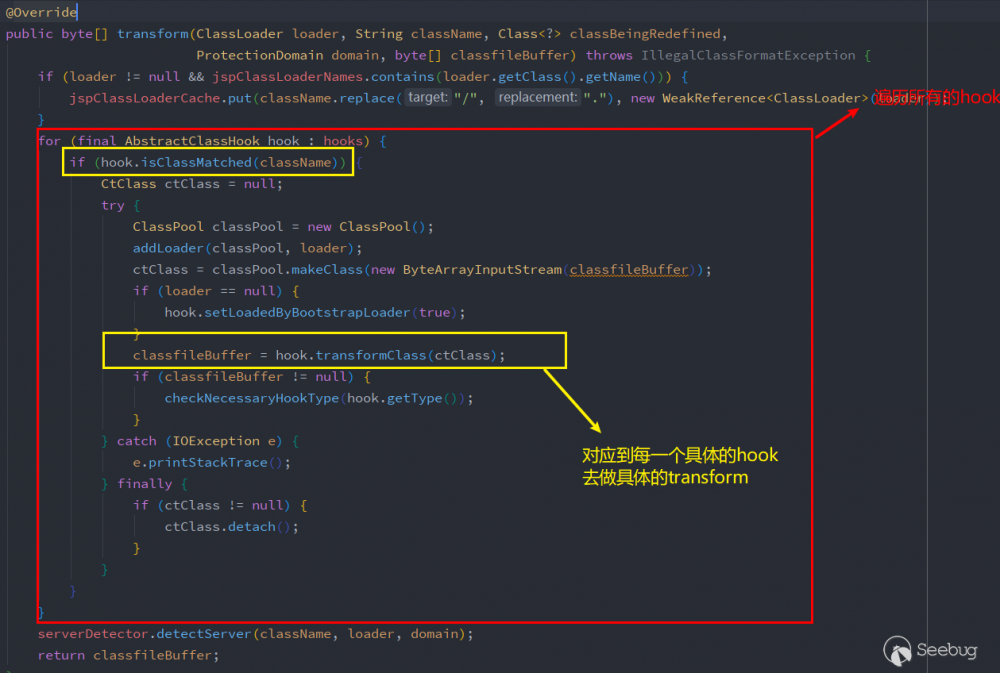
Task: Click the setLoadedByBootstrapLoader method call
Action: click(307, 313)
